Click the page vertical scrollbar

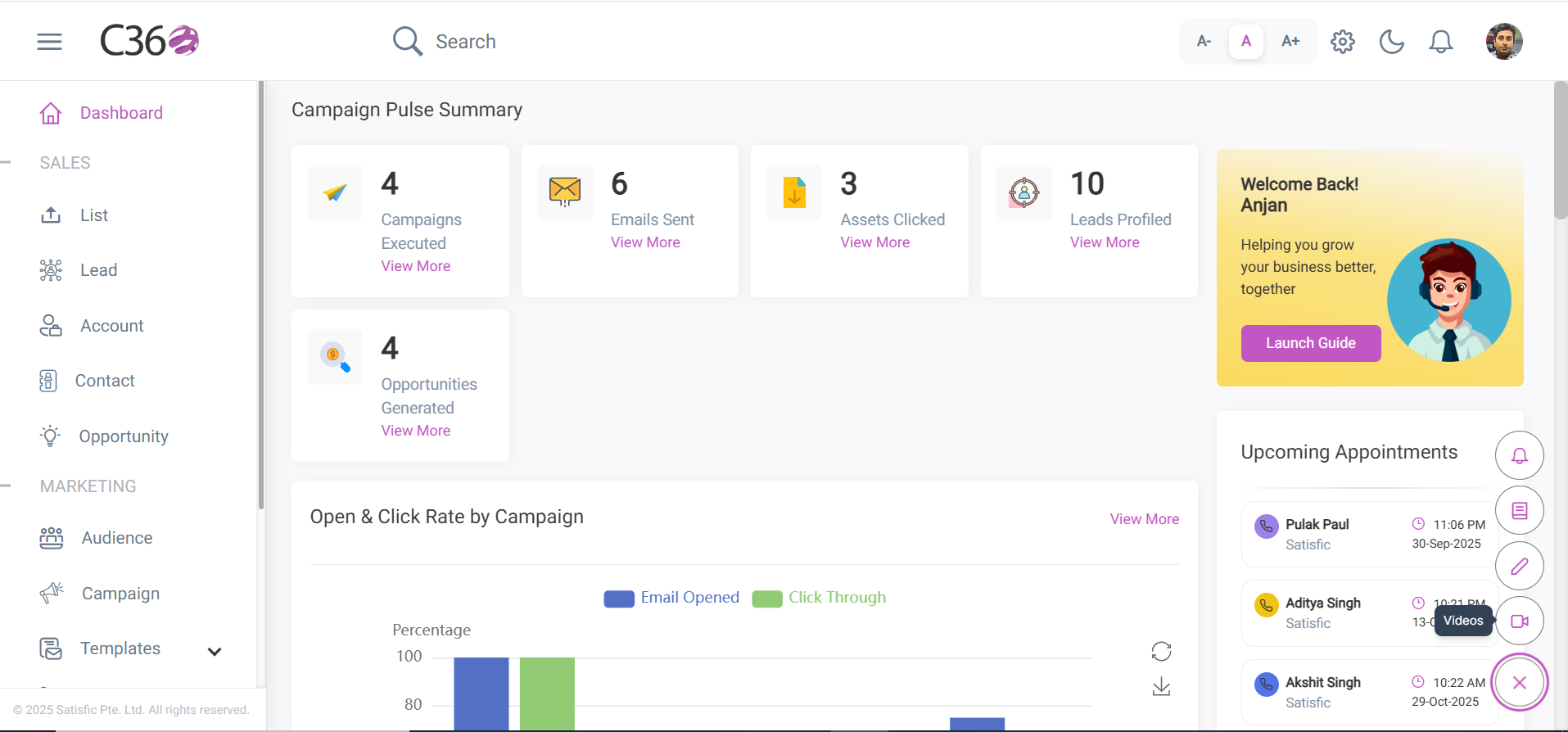click(x=1561, y=150)
